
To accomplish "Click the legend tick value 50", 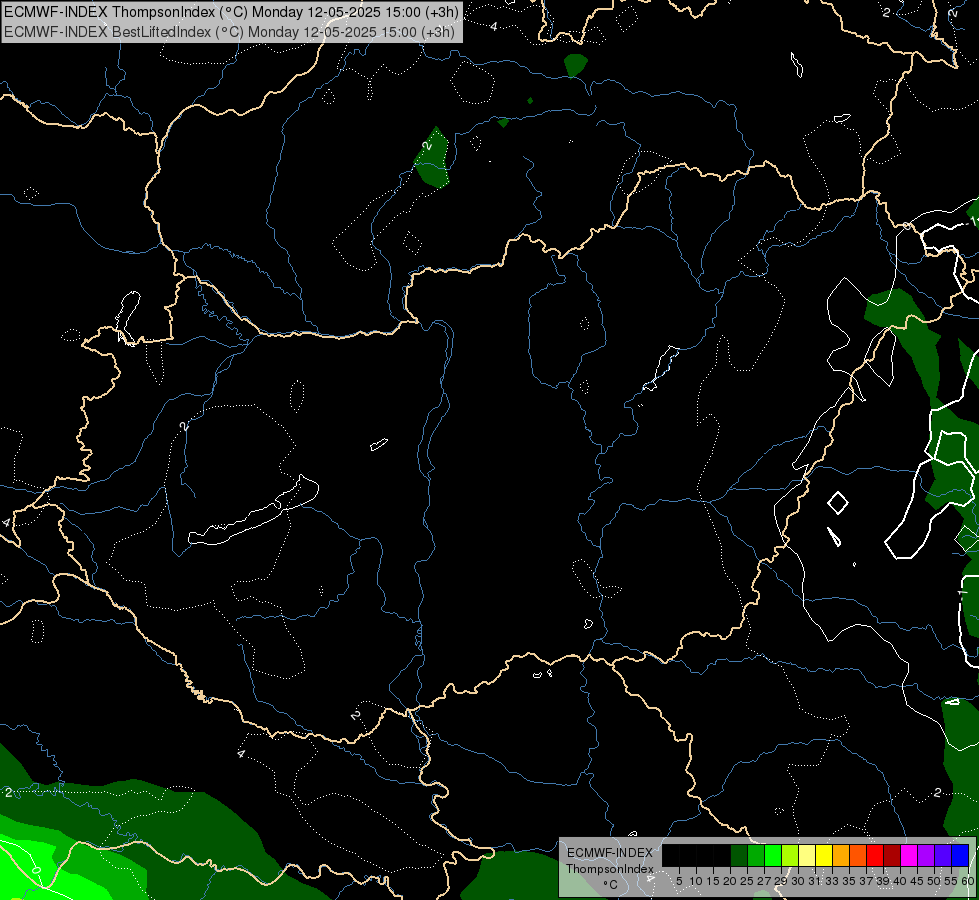I will 934,881.
